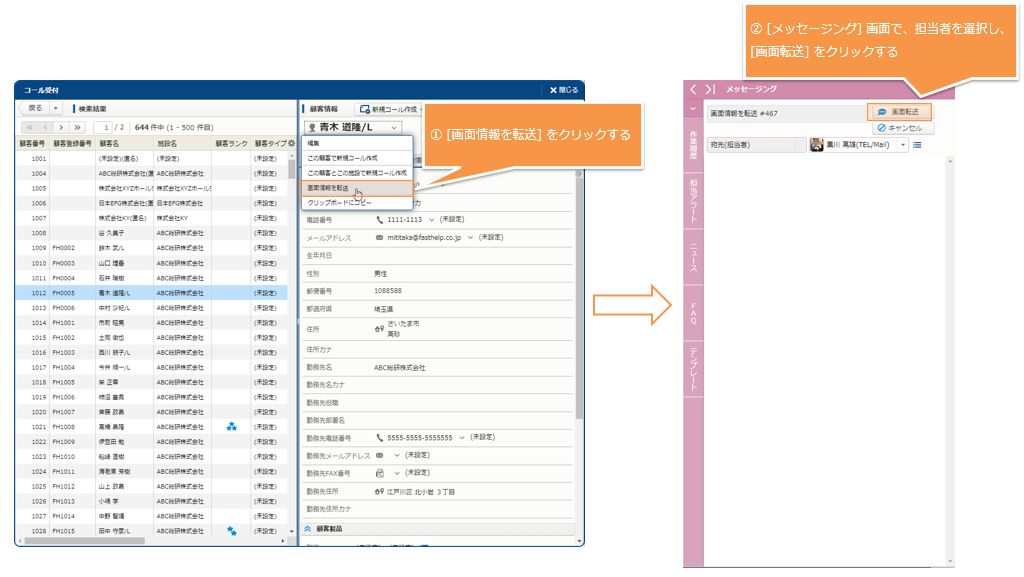The width and height of the screenshot is (1024, 577).
Task: Click the fax icon in 勤務先FAX番号 row
Action: (x=379, y=473)
